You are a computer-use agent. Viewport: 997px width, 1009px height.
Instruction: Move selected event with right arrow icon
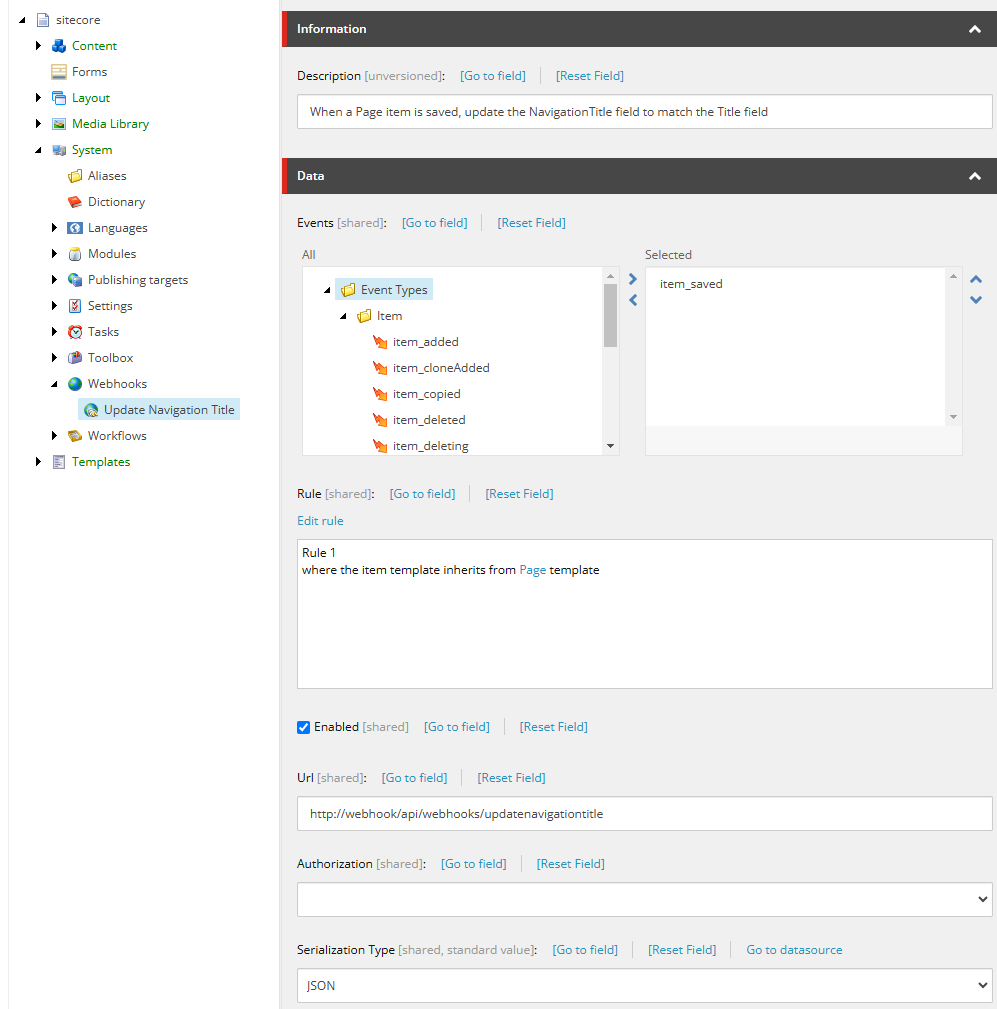tap(632, 279)
